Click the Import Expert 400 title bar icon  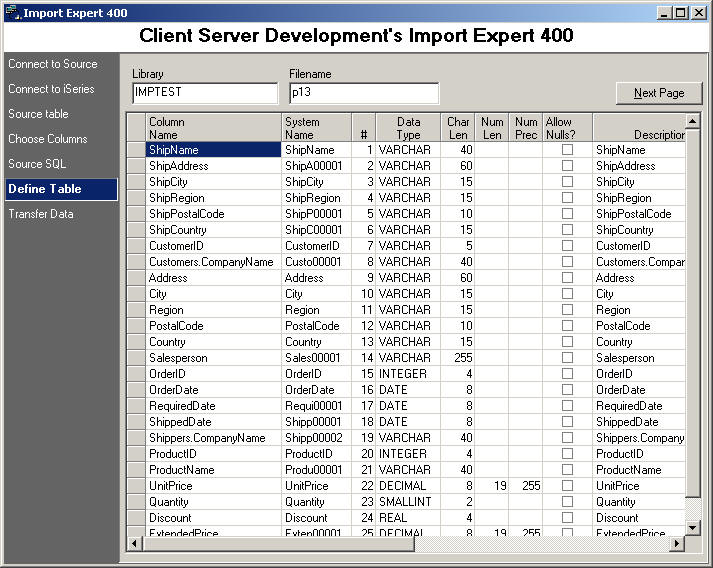(x=13, y=12)
